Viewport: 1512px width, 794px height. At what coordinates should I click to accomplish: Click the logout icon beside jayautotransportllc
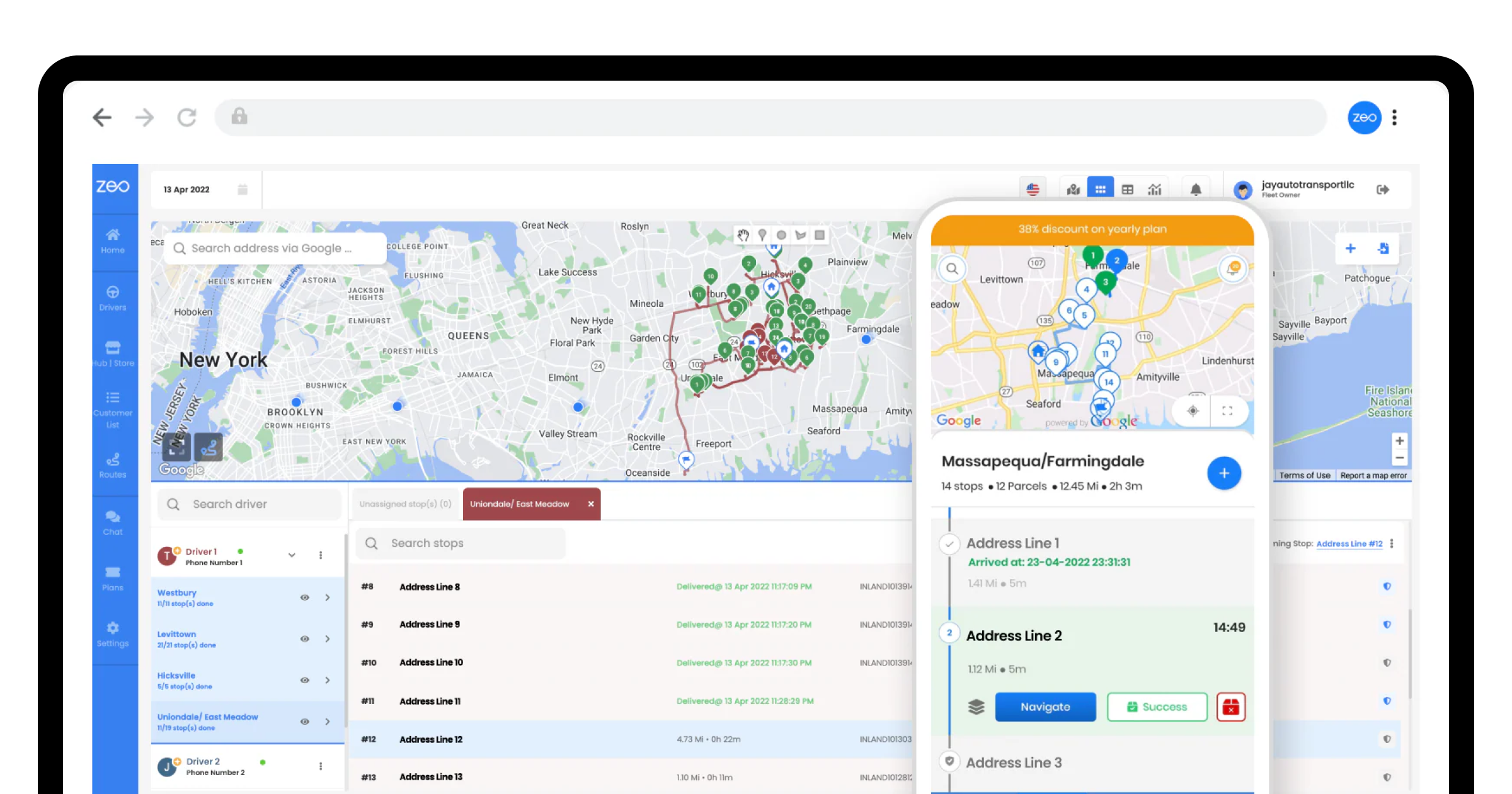(1383, 189)
